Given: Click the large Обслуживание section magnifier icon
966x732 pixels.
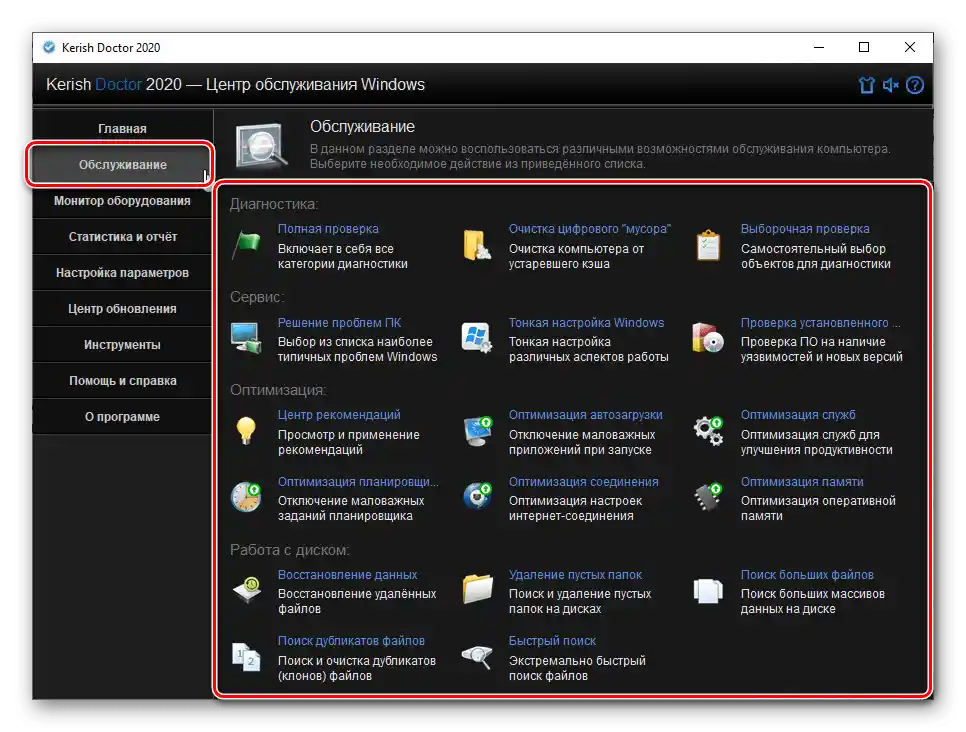Looking at the screenshot, I should (x=261, y=147).
